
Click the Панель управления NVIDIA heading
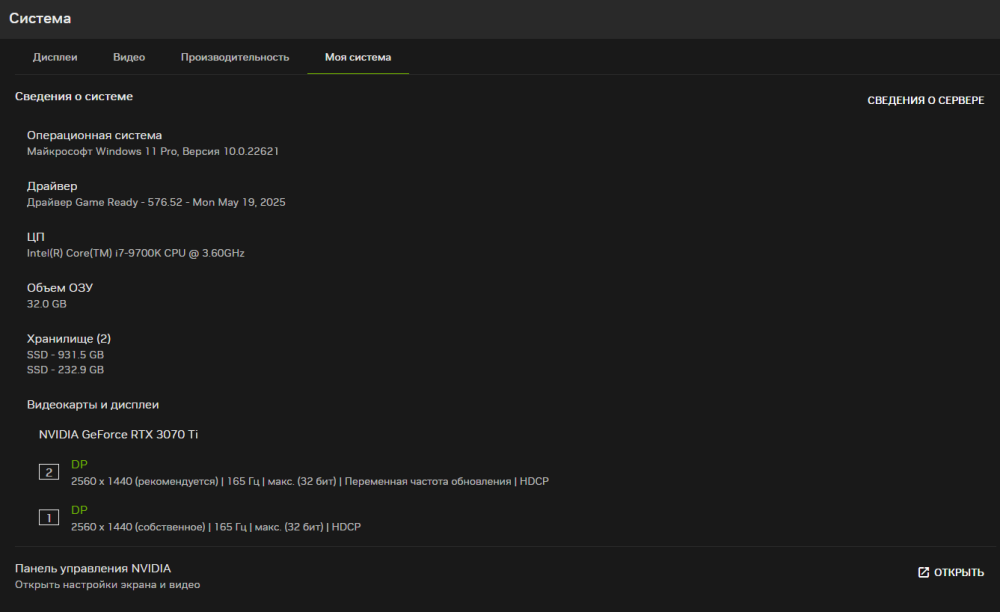click(x=93, y=568)
